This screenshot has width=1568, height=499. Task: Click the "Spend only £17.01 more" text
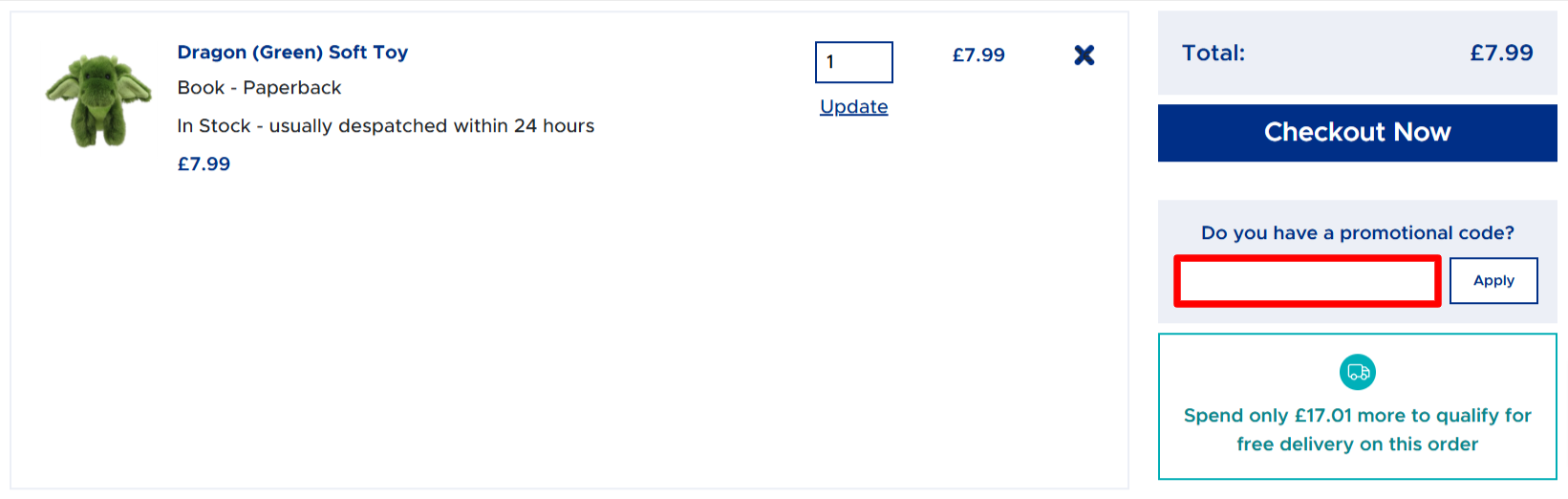(1357, 416)
